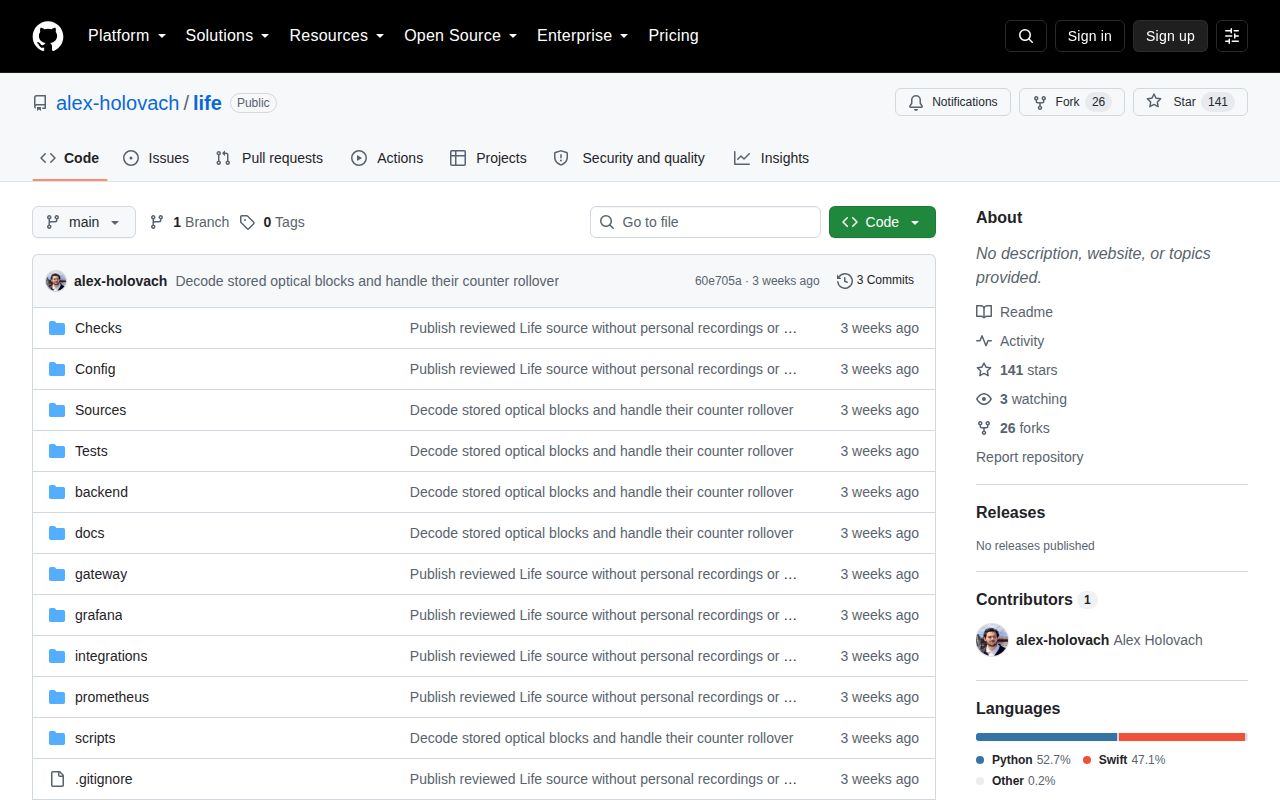Viewport: 1280px width, 800px height.
Task: Open the Enterprise dropdown menu
Action: (582, 36)
